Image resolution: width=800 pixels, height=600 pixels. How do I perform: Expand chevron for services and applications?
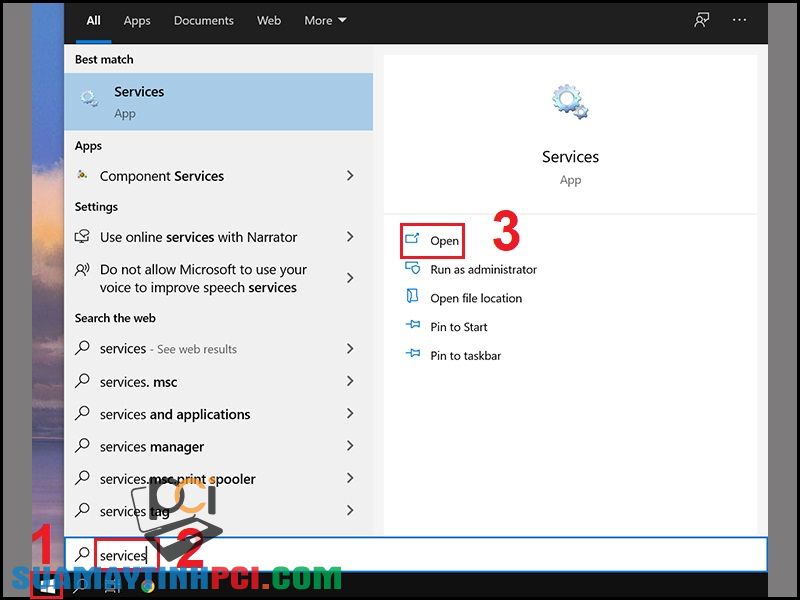point(350,413)
